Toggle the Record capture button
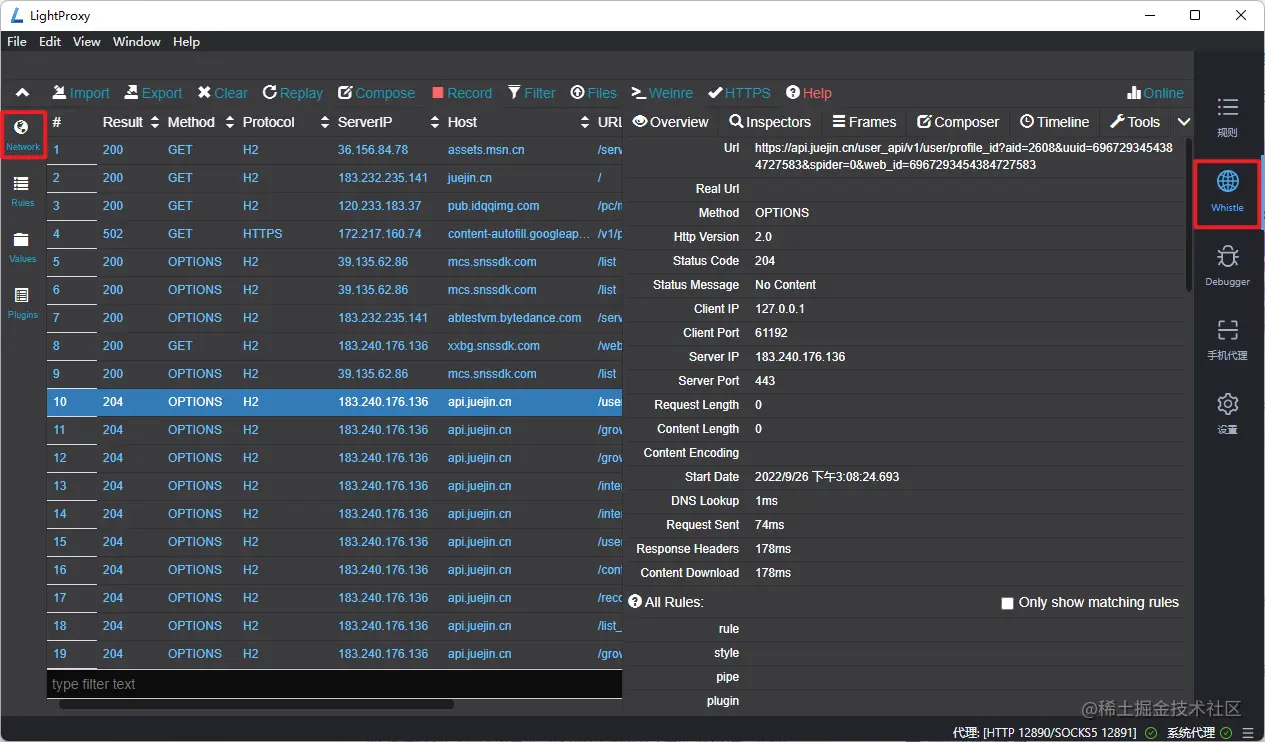Screen dimensions: 1265x742 tap(462, 93)
